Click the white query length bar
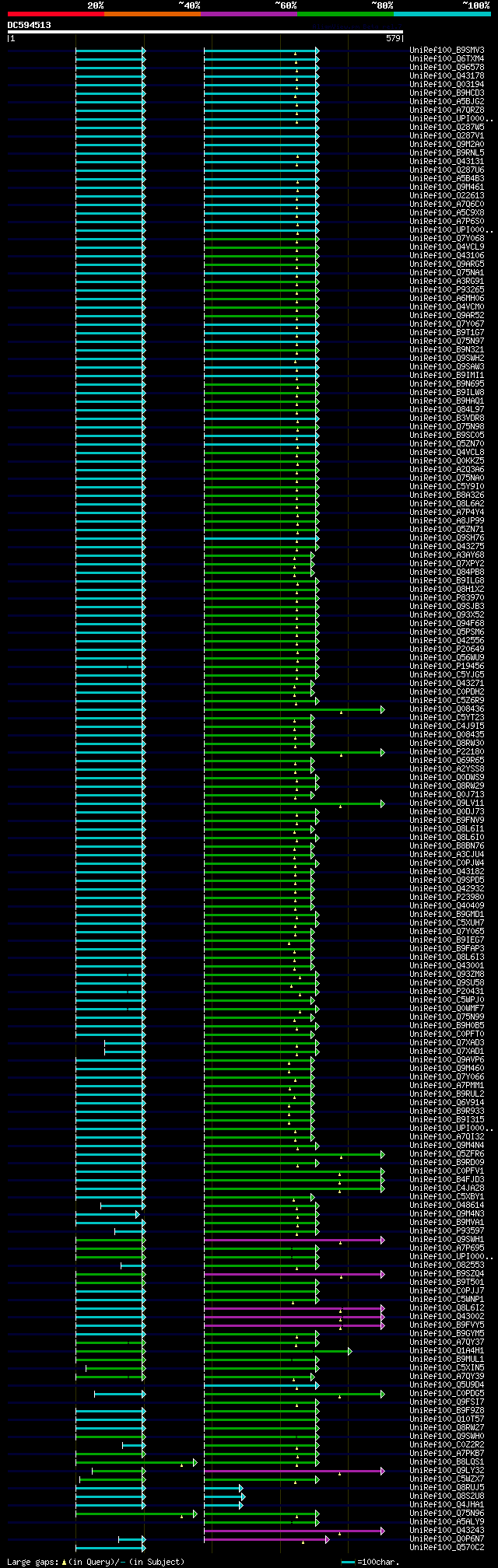498x1568 pixels. [205, 32]
